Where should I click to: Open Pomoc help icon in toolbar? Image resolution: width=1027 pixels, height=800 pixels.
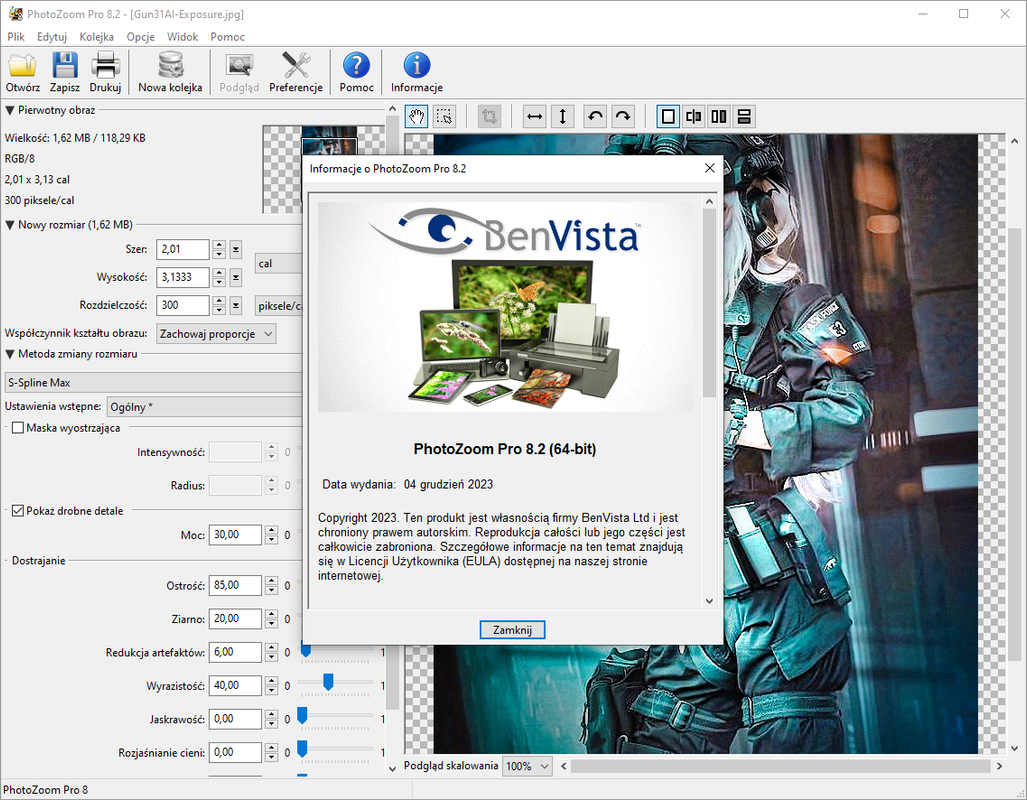pyautogui.click(x=356, y=72)
